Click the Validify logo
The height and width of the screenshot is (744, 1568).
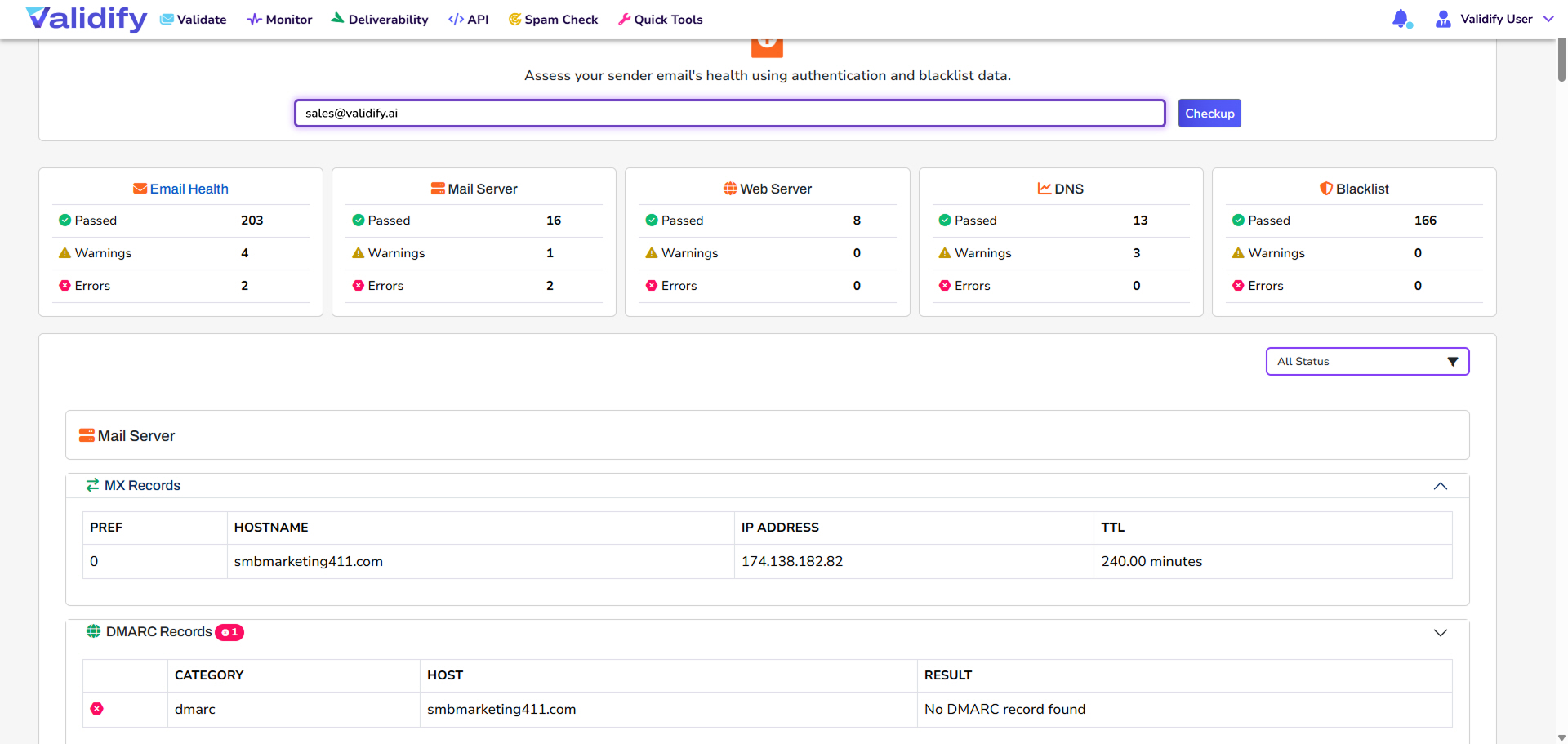pos(87,19)
